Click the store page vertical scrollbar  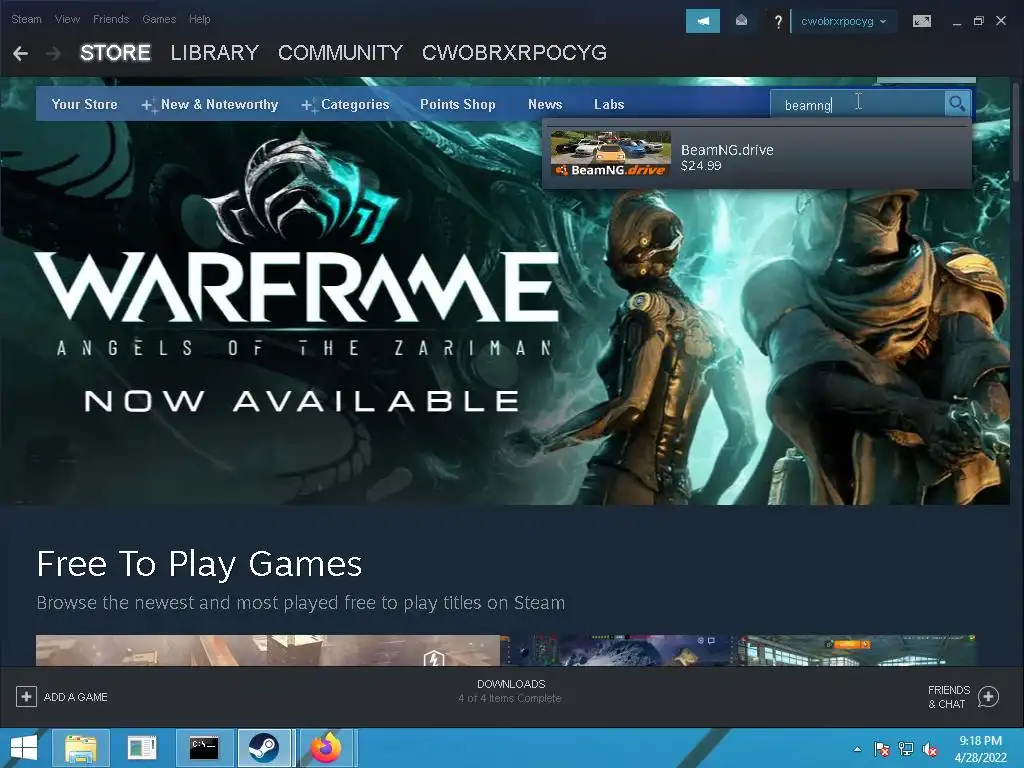point(1016,131)
